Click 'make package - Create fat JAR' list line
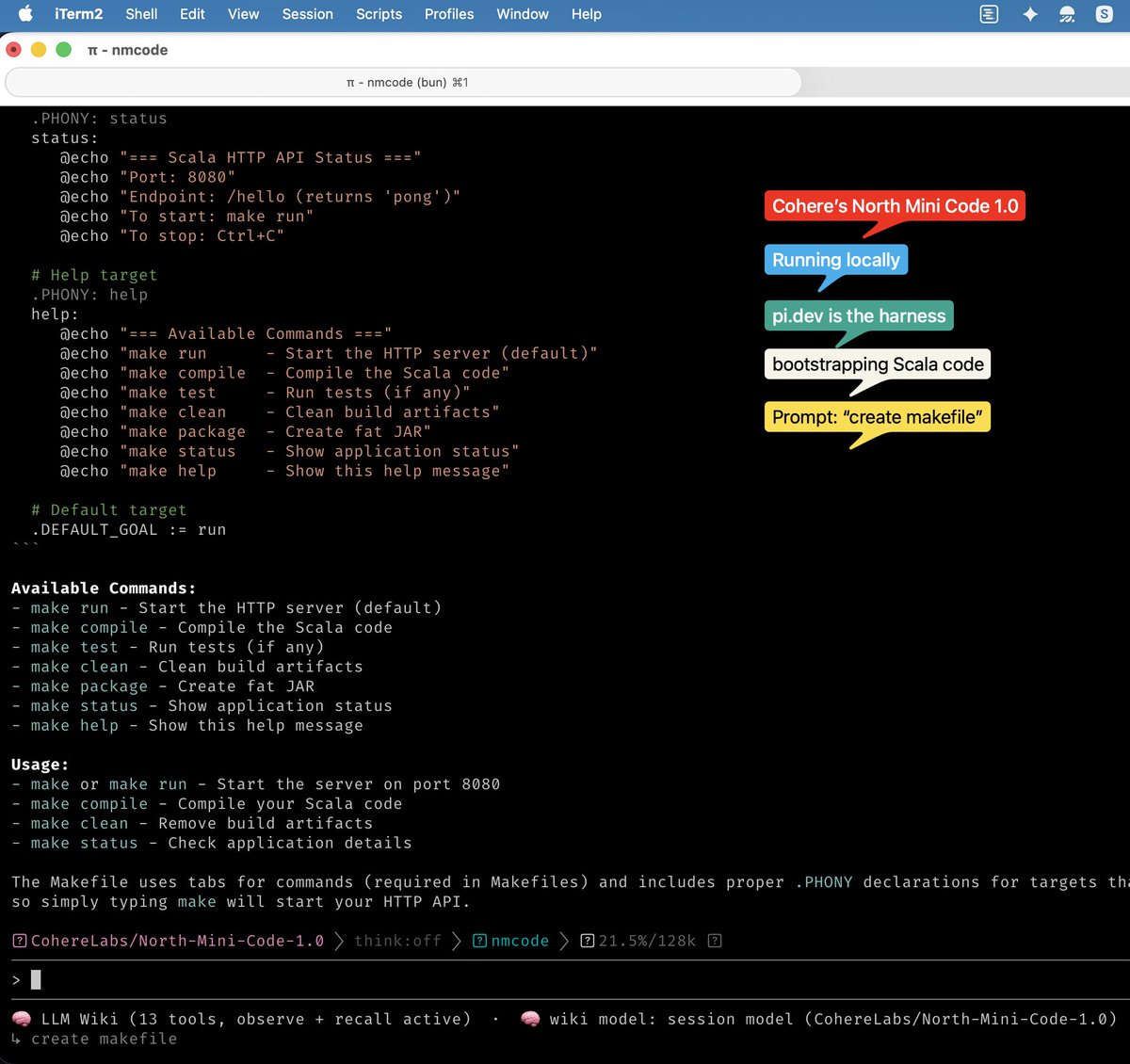 (163, 686)
